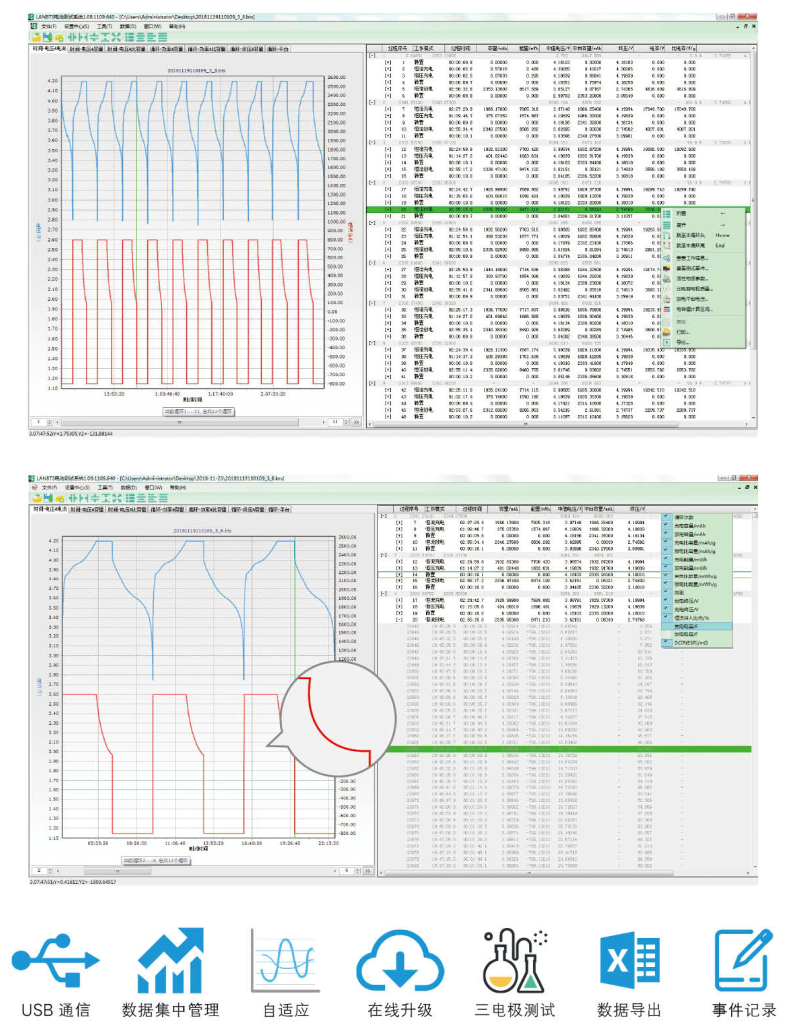Collapse the first cycle group in upper table
This screenshot has width=793, height=1032.
click(x=371, y=55)
